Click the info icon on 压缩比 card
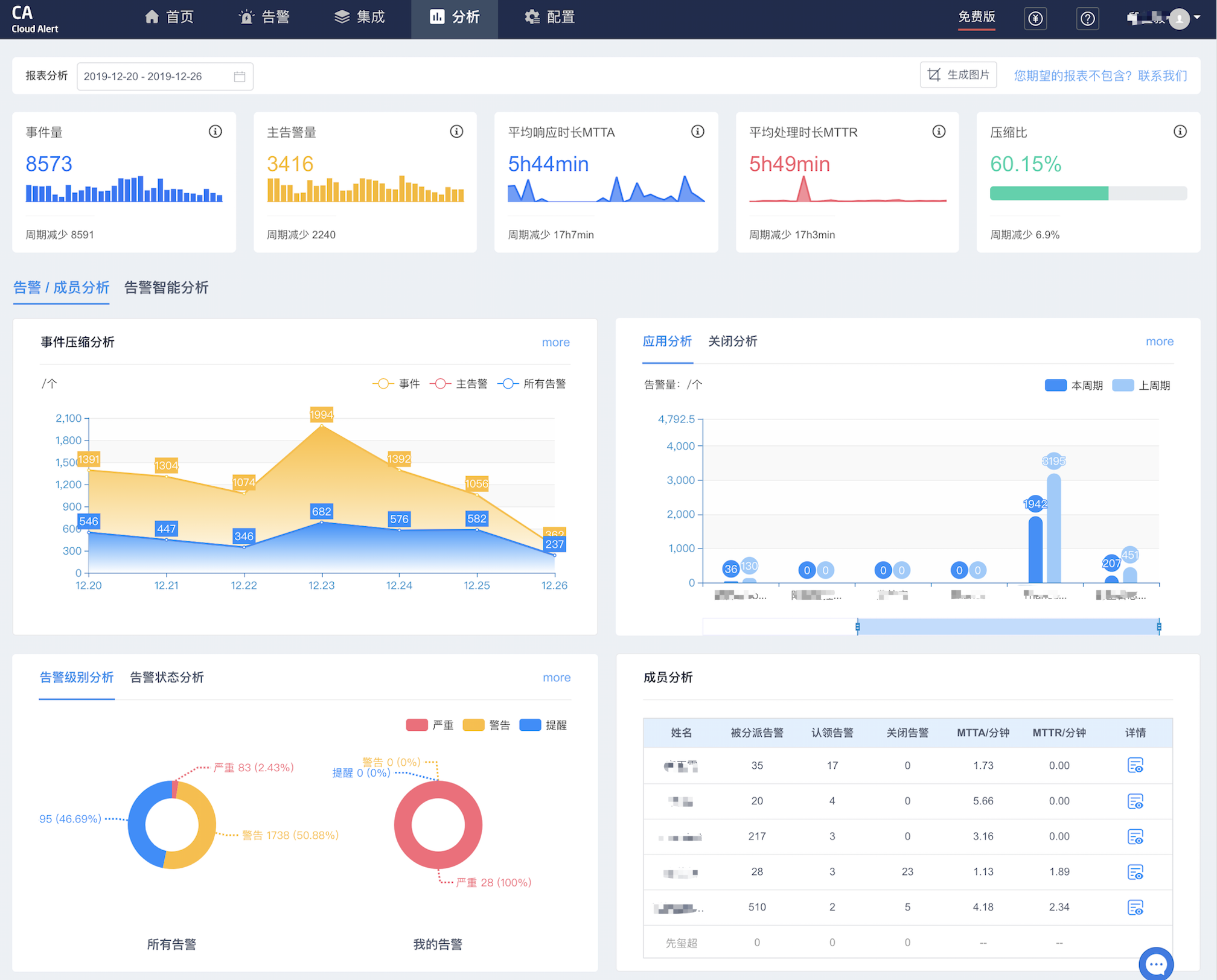 click(1180, 132)
